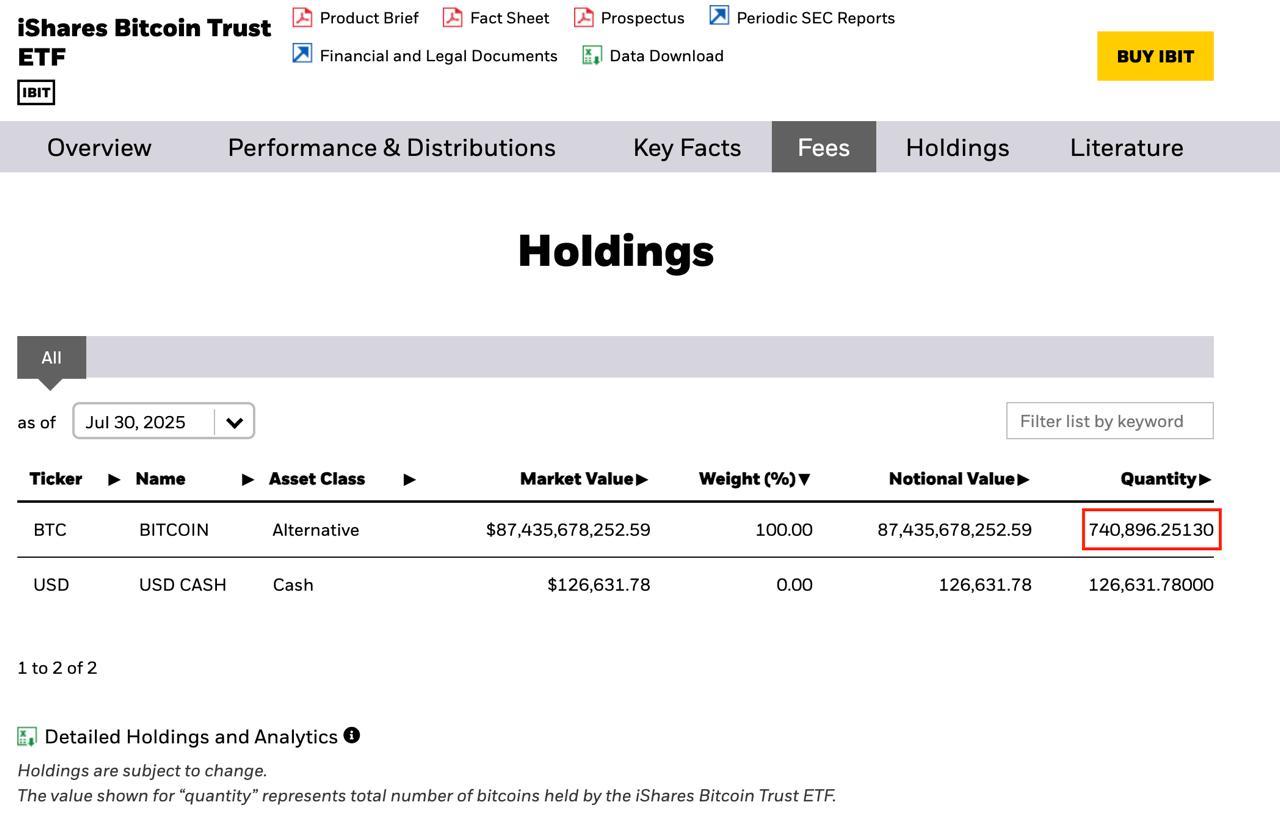Click the BITCOIN name cell

click(174, 530)
